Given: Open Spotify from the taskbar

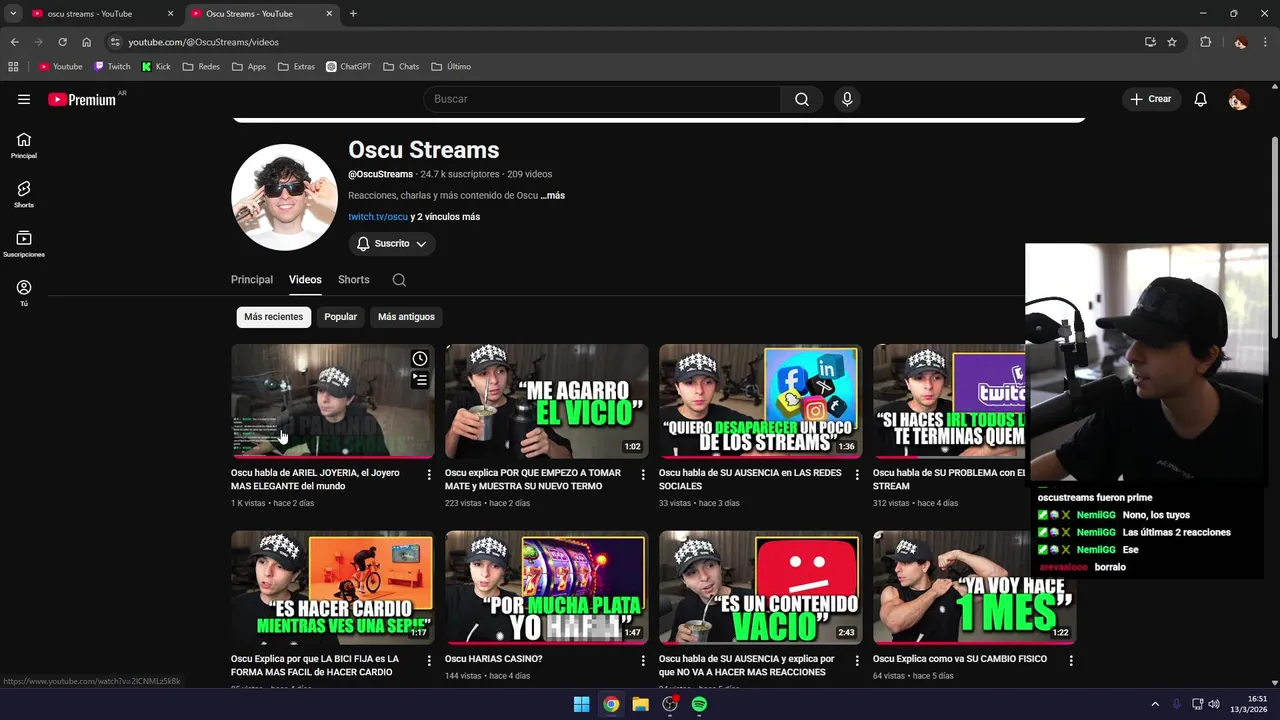Looking at the screenshot, I should (699, 704).
